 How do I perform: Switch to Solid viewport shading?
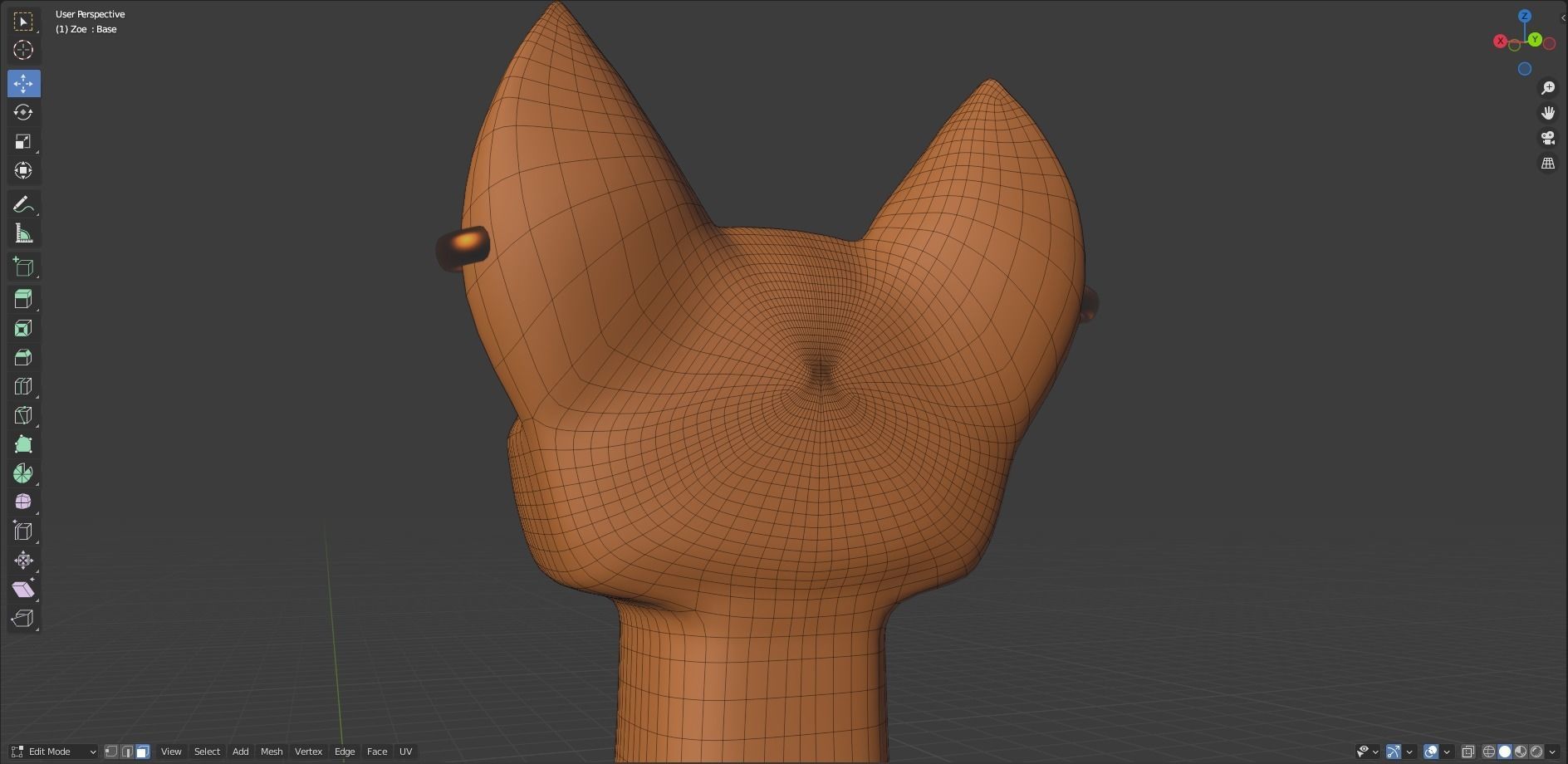point(1505,752)
